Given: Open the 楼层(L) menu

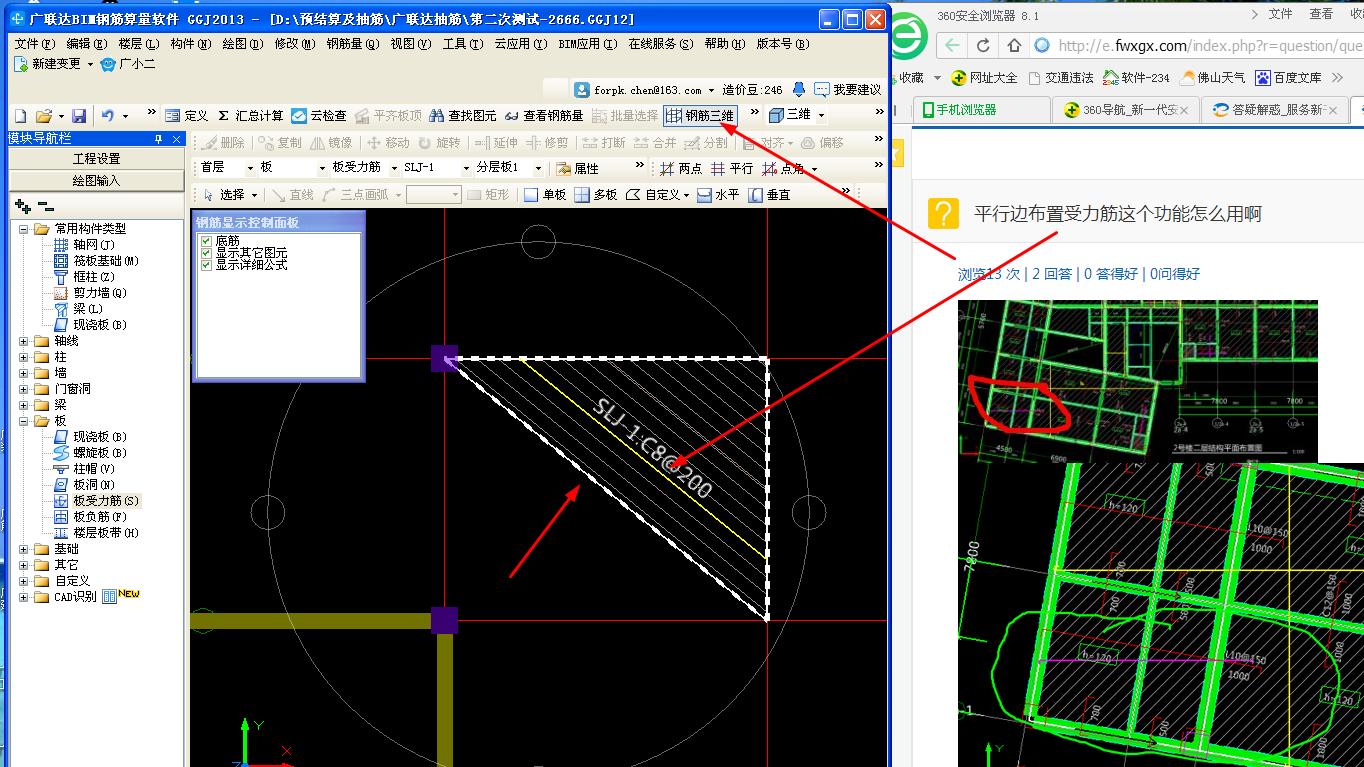Looking at the screenshot, I should (x=138, y=44).
